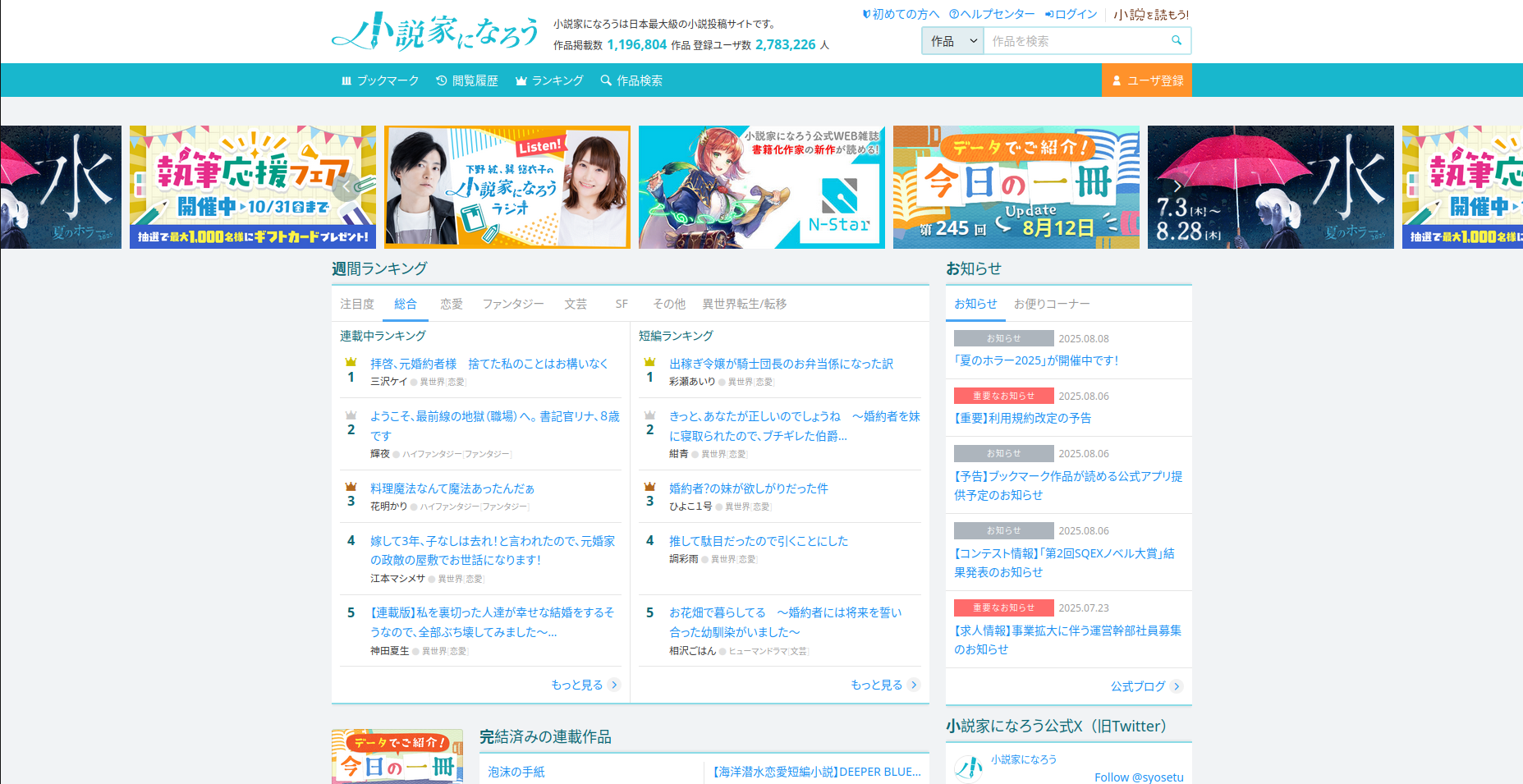
Task: Open ヘルプセンター link
Action: (x=992, y=14)
